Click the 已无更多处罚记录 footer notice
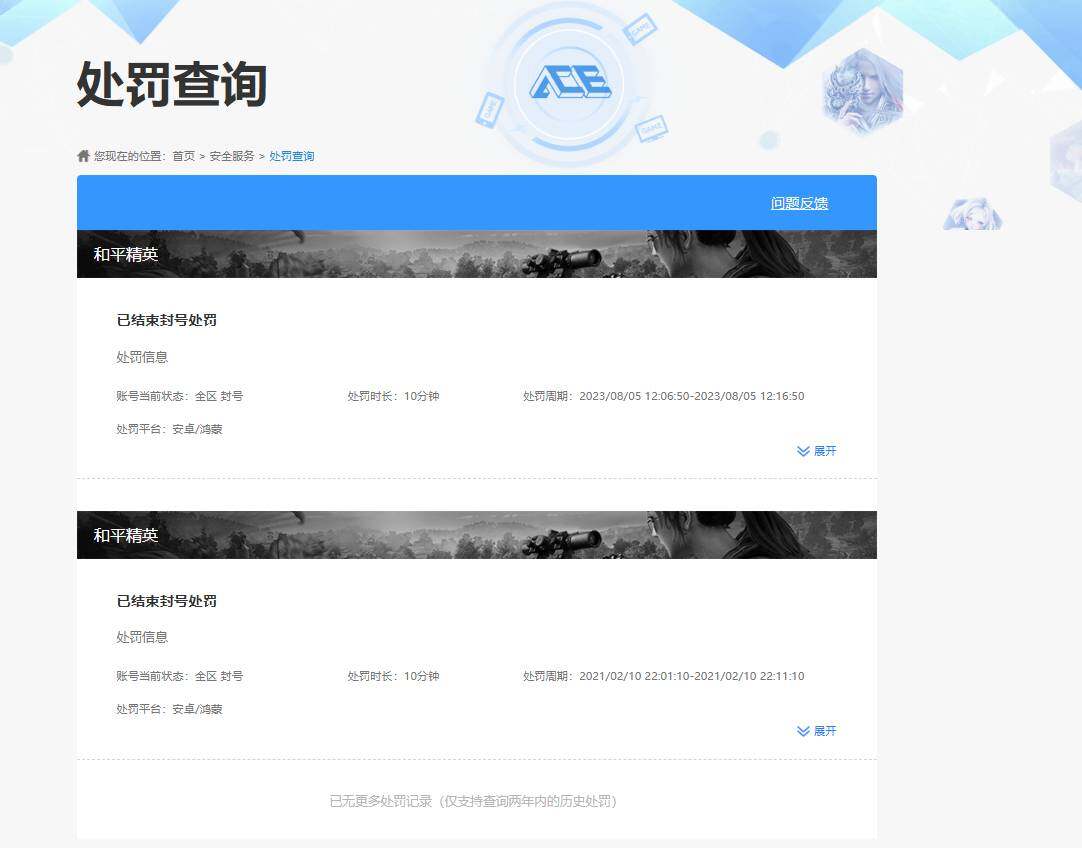The image size is (1082, 848). (x=473, y=801)
